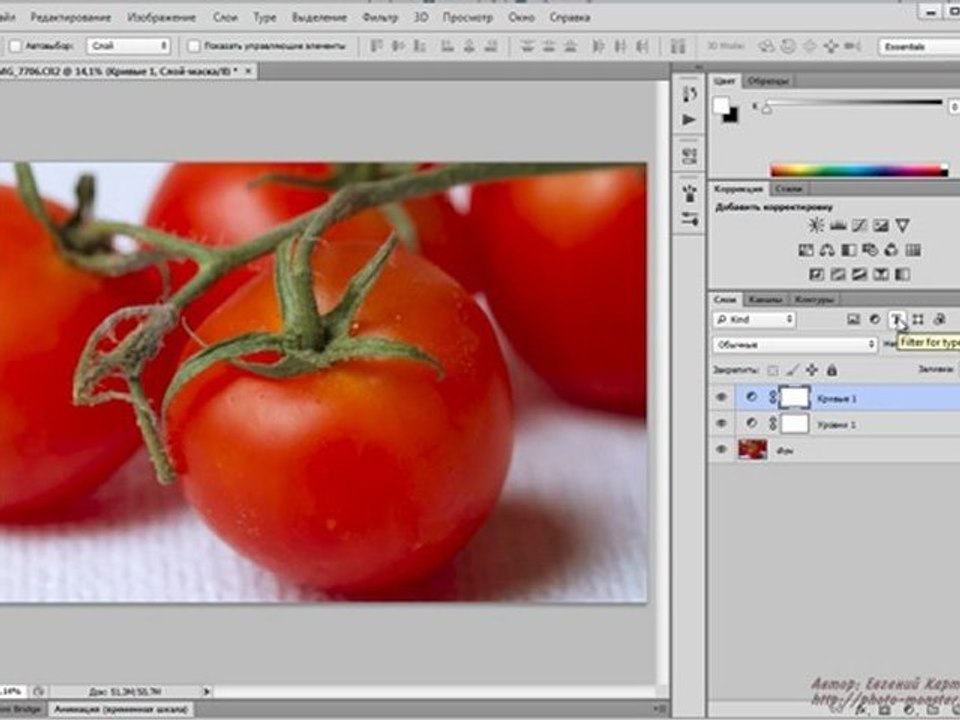This screenshot has height=720, width=960.
Task: Add a Selective Color adjustment
Action: pyautogui.click(x=881, y=274)
